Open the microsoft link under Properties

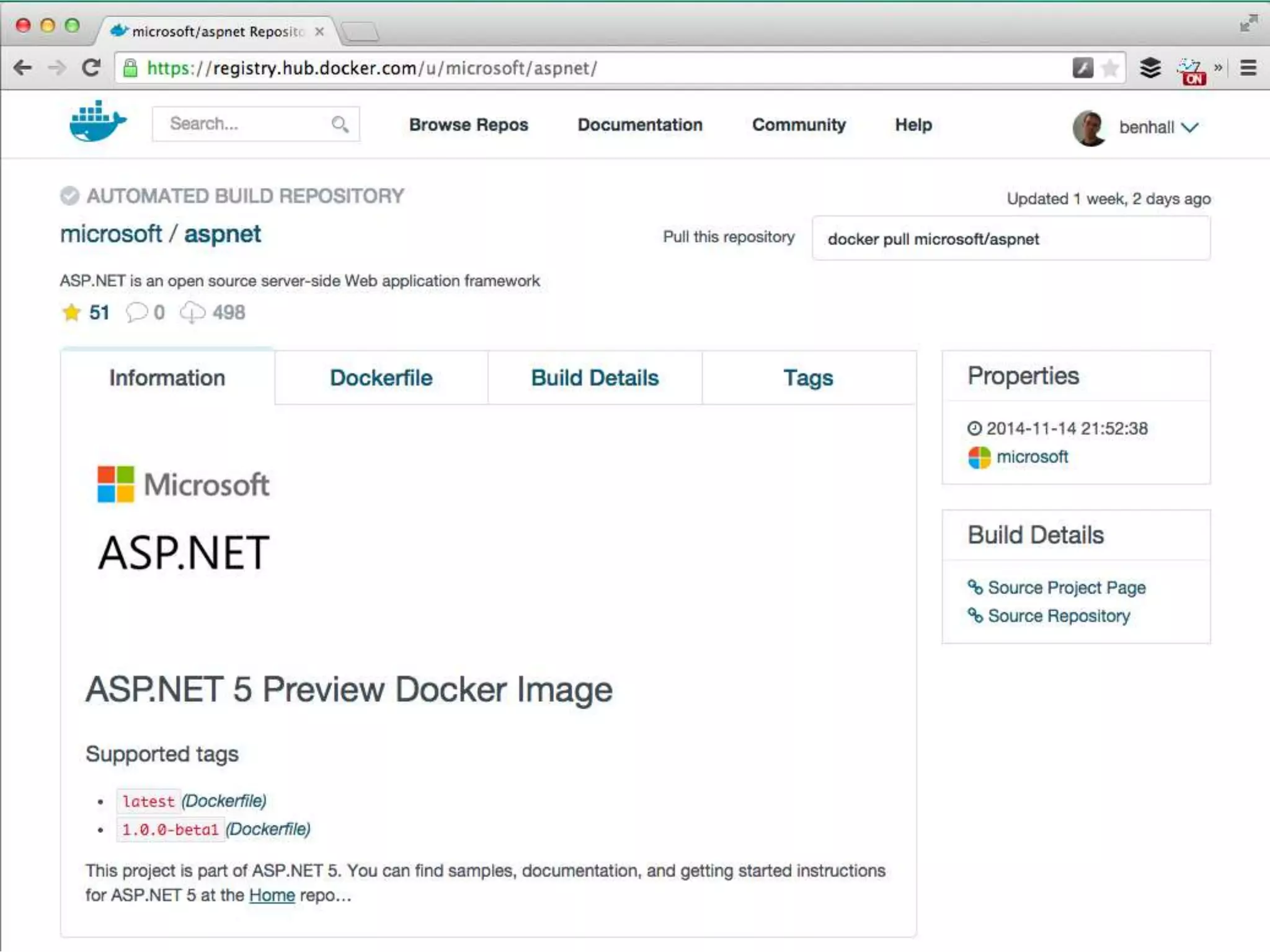[x=1032, y=457]
